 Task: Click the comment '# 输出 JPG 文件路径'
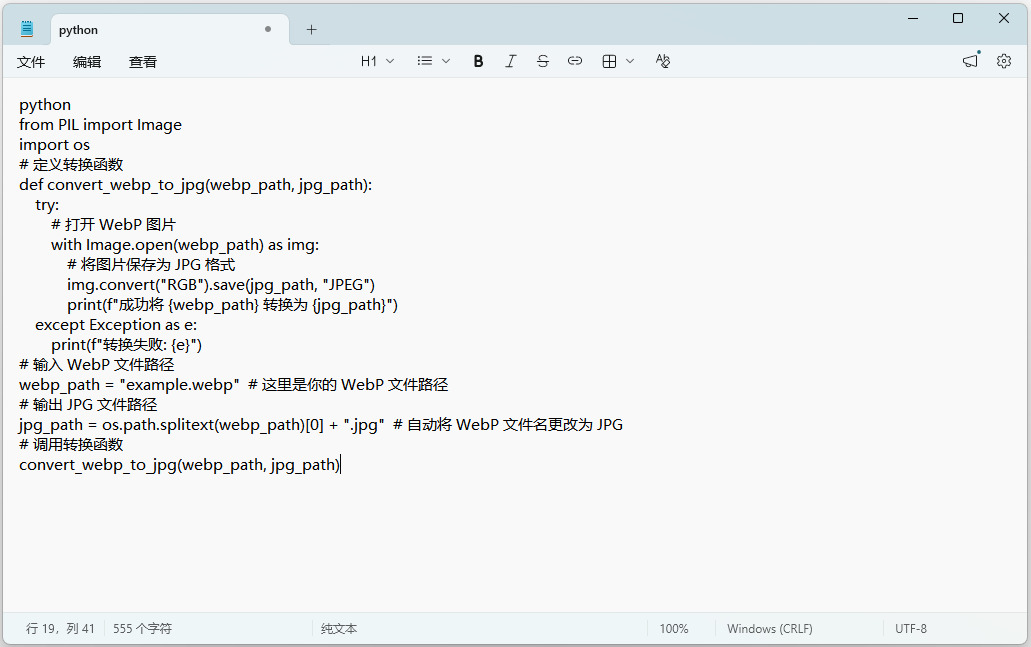pyautogui.click(x=88, y=404)
